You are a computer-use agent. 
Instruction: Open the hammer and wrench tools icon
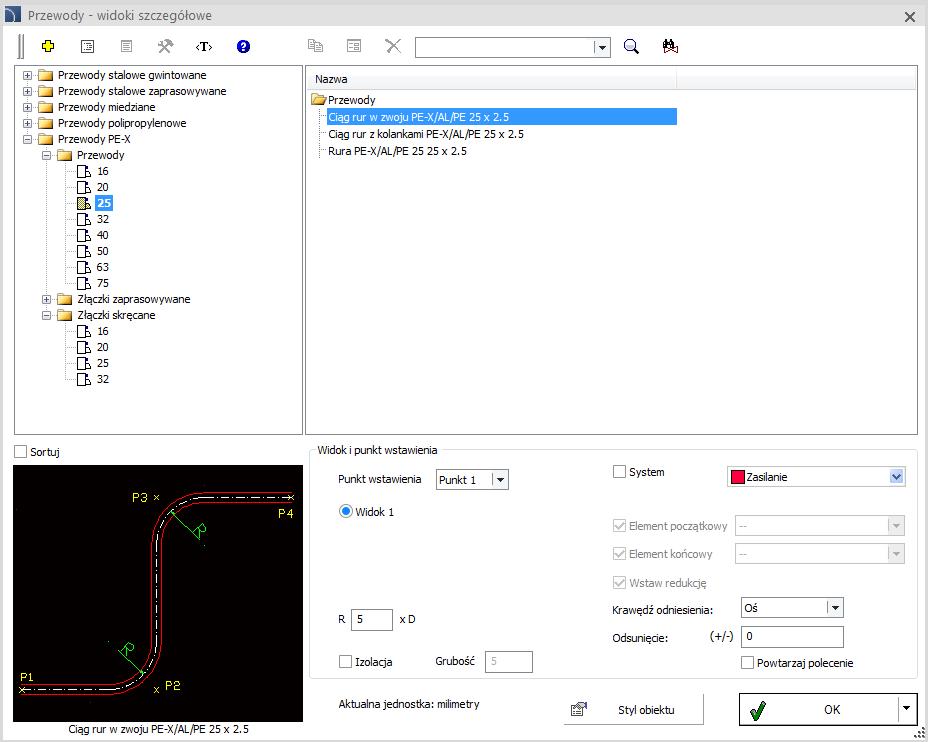click(165, 46)
